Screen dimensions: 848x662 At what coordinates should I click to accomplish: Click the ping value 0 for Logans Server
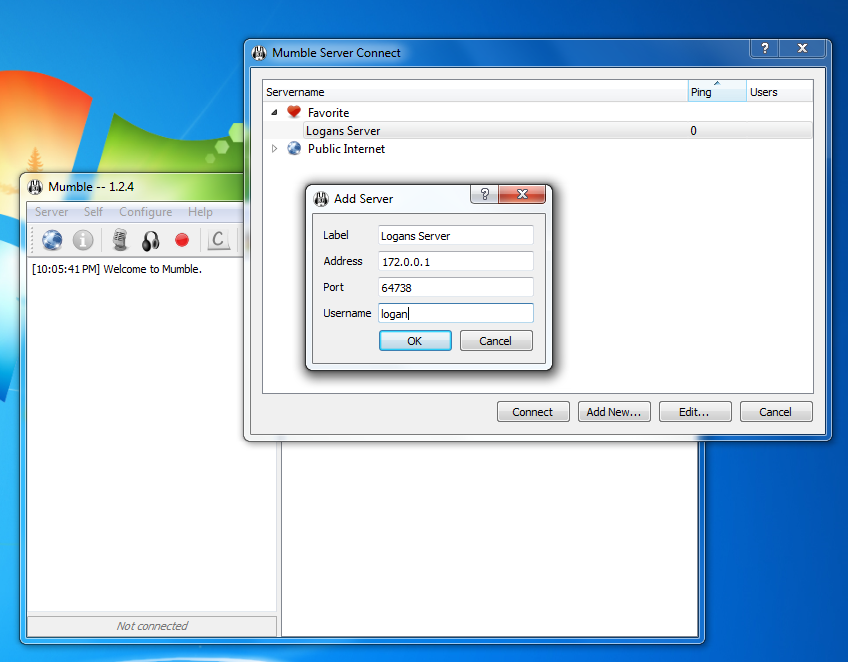coord(693,130)
